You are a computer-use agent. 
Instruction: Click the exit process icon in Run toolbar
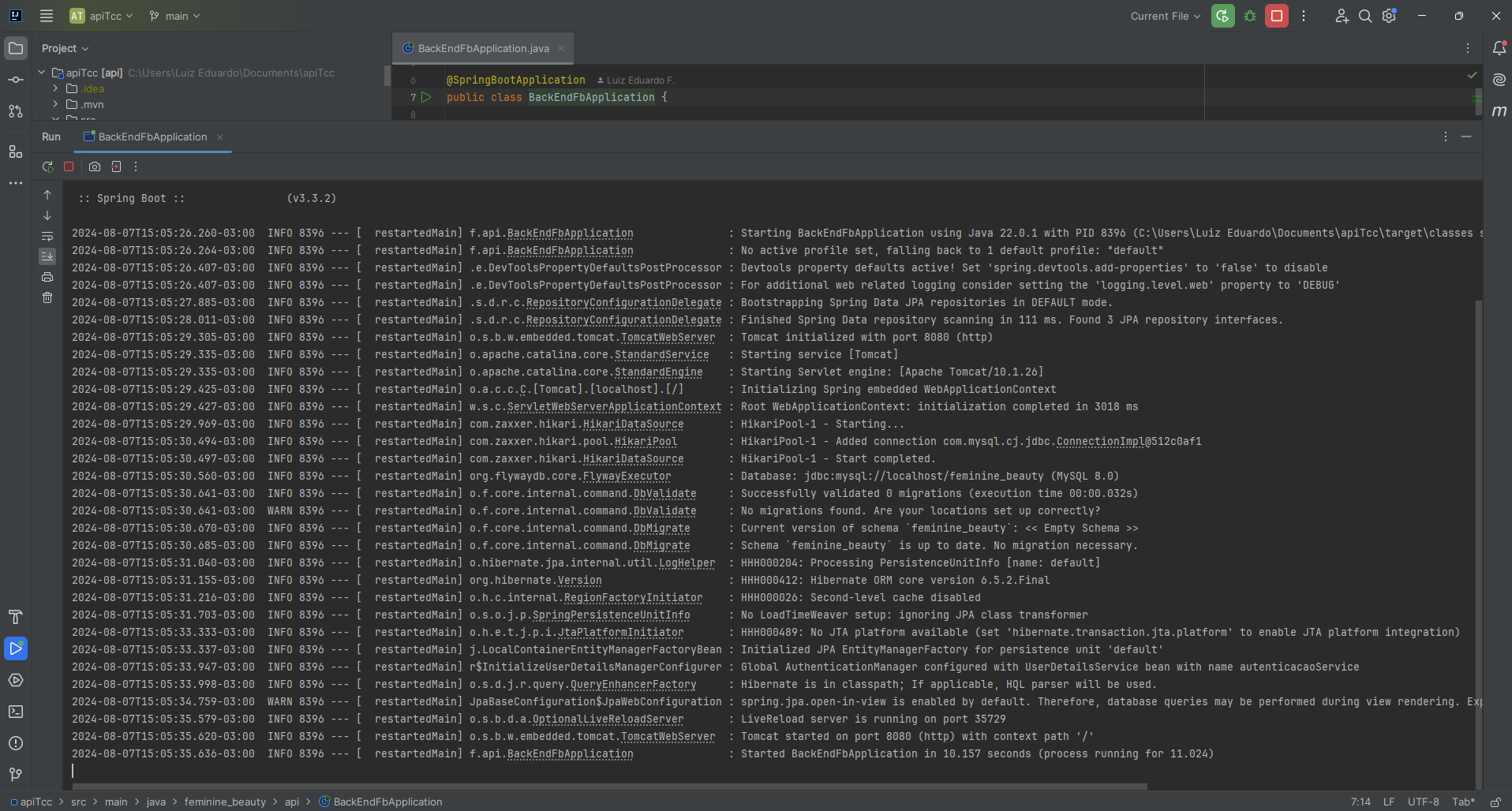tap(116, 166)
